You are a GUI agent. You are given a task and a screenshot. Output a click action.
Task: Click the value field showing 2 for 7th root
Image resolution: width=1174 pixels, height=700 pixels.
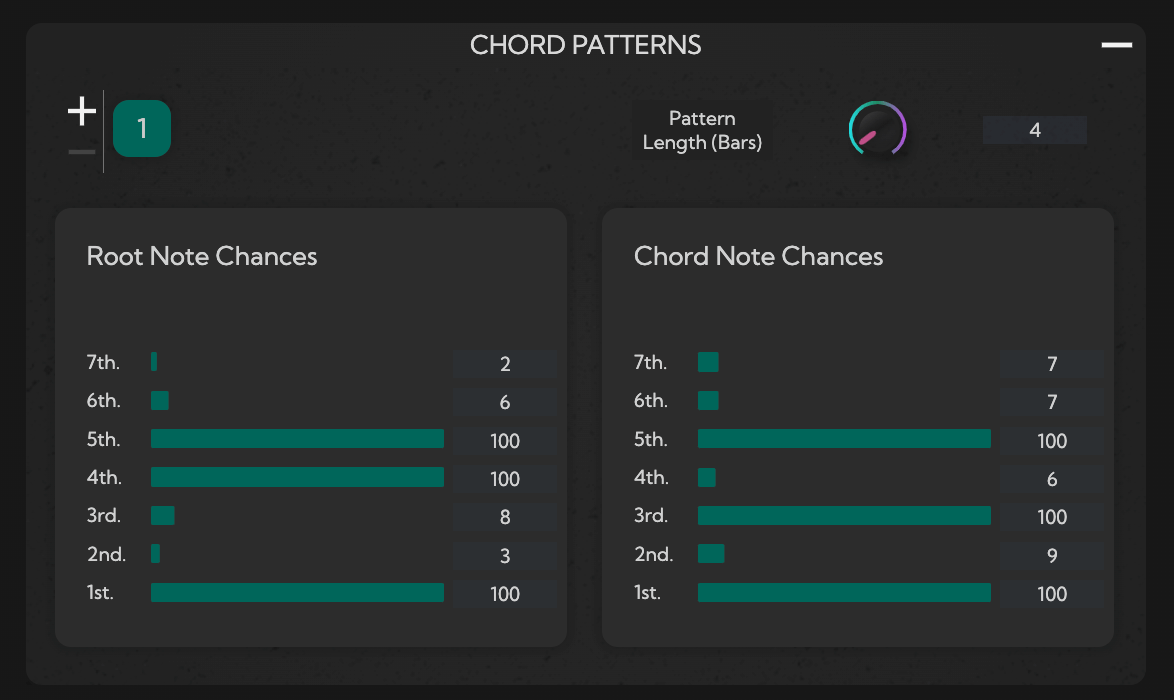(x=506, y=364)
